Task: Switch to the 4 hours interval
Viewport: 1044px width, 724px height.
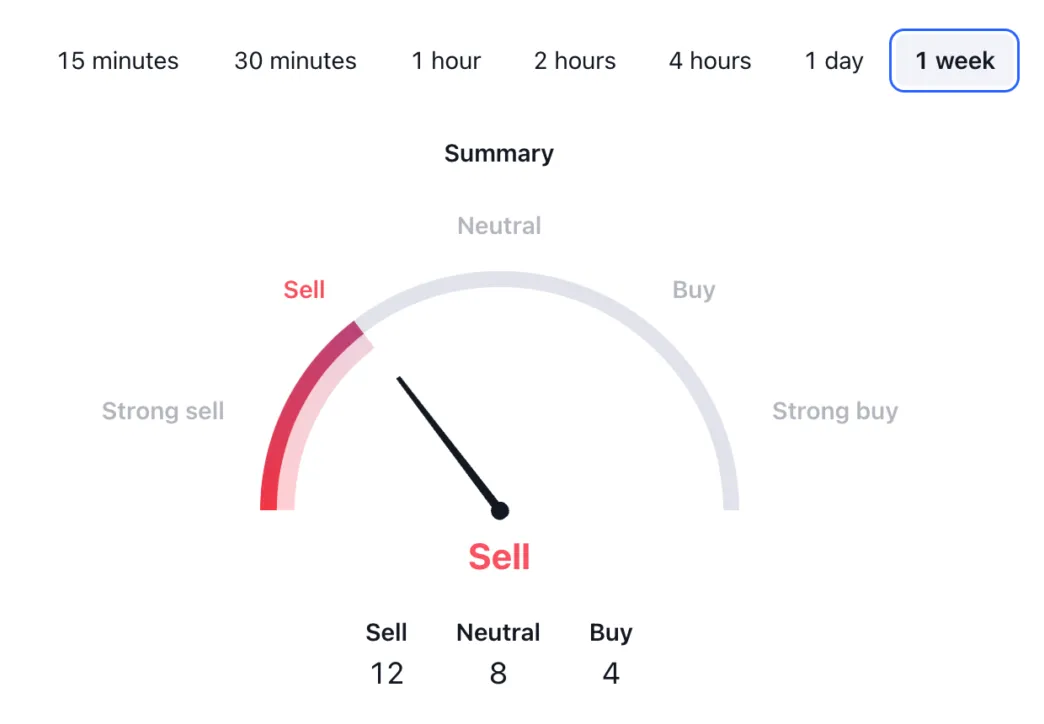Action: pos(709,61)
